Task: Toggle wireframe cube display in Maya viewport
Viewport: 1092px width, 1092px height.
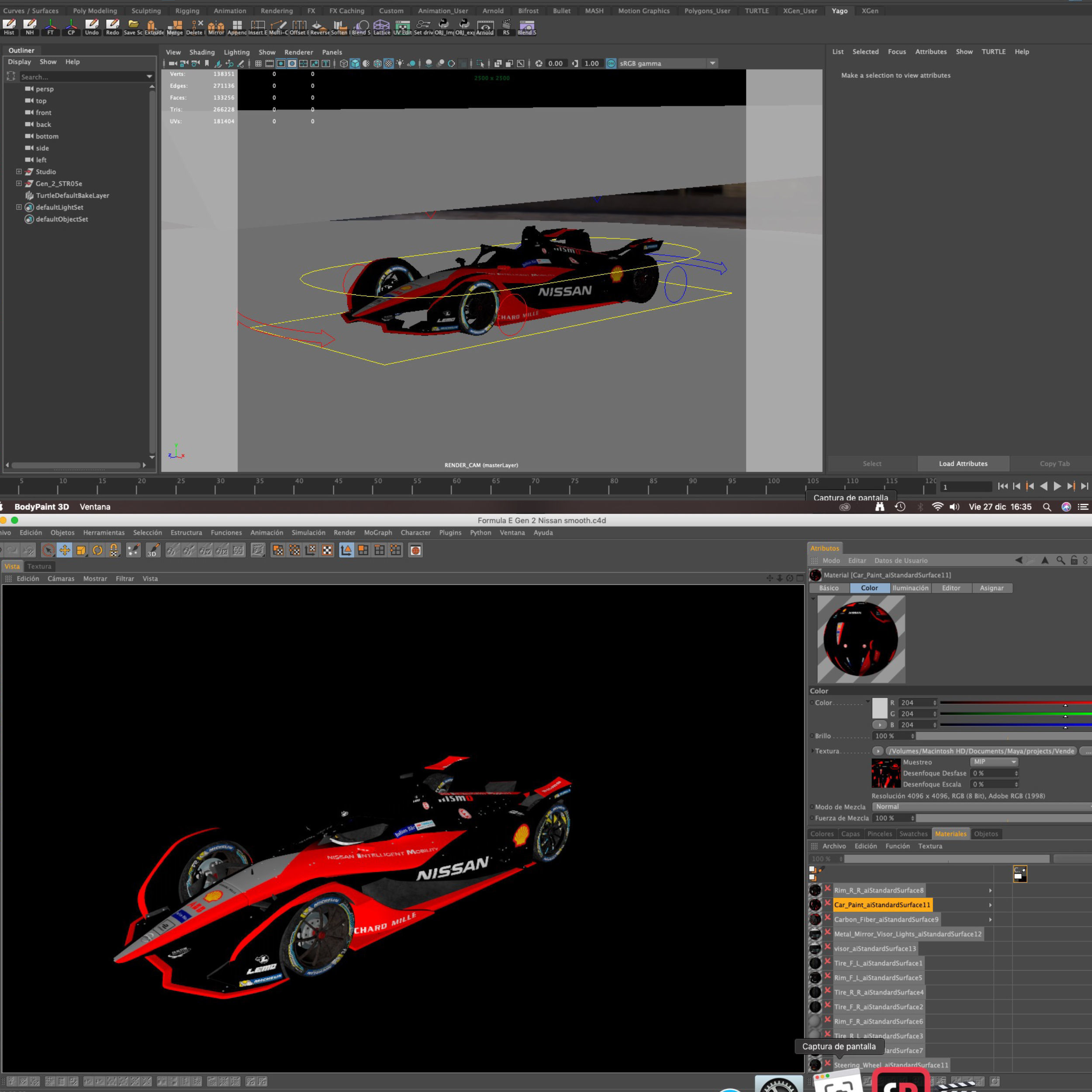Action: pyautogui.click(x=344, y=63)
